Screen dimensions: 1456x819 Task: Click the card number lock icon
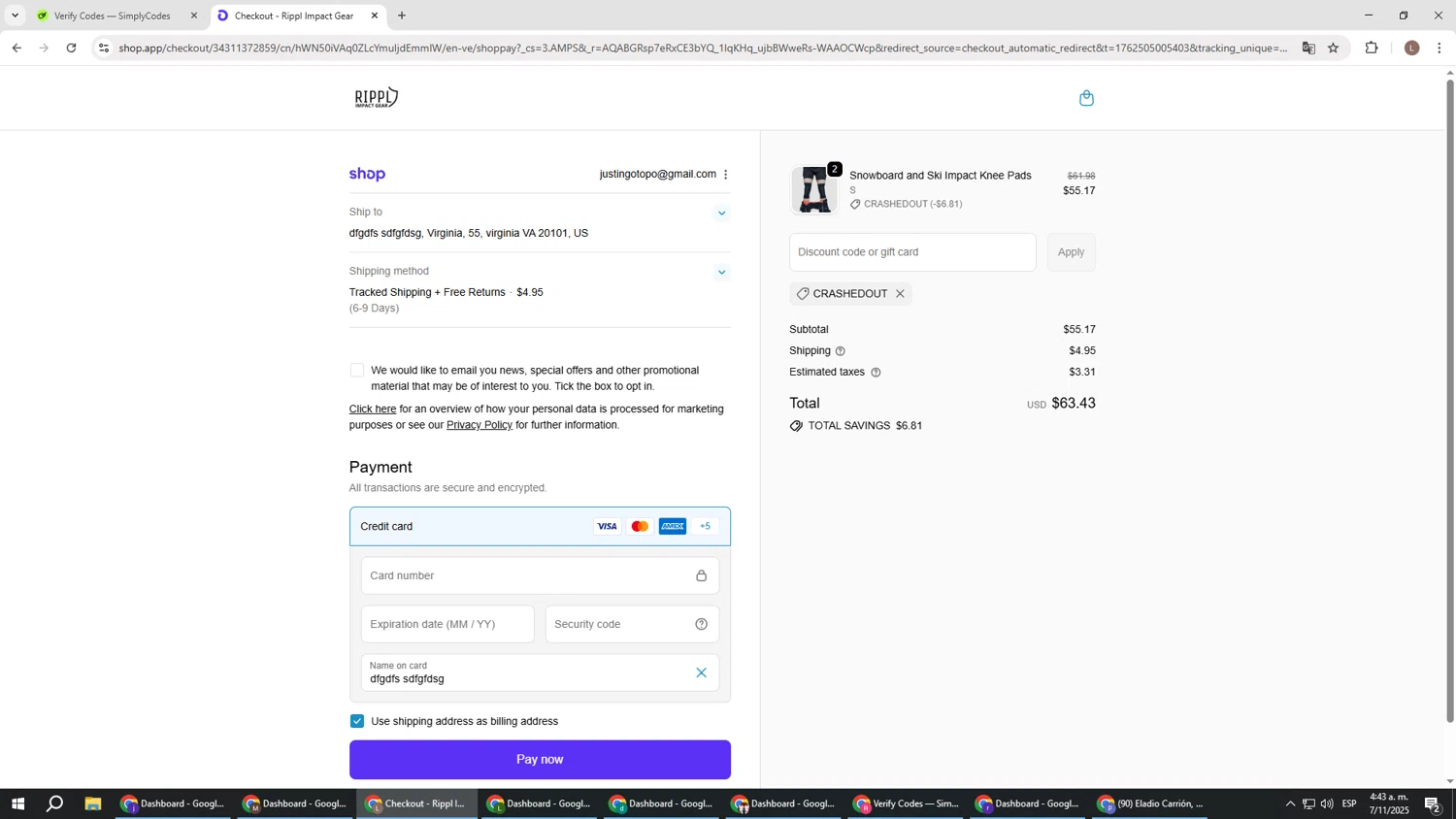click(x=701, y=576)
